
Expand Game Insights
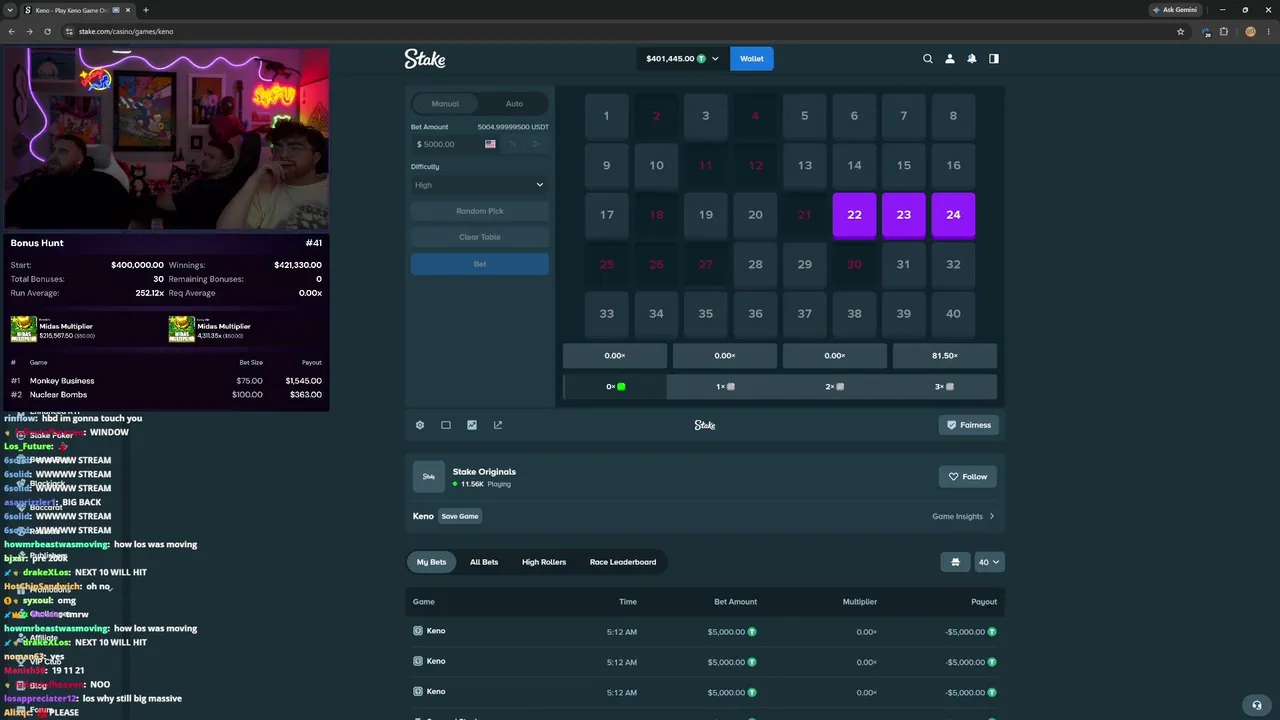coord(963,517)
